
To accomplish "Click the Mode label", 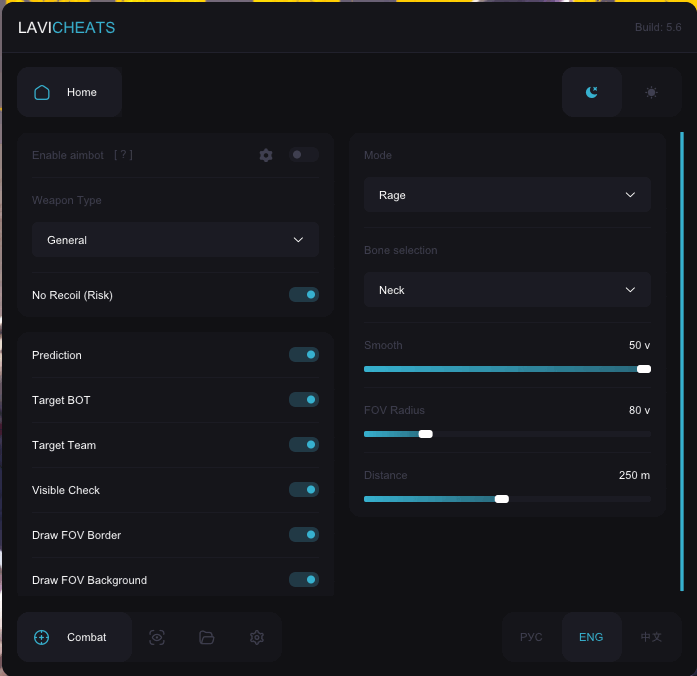I will coord(378,155).
